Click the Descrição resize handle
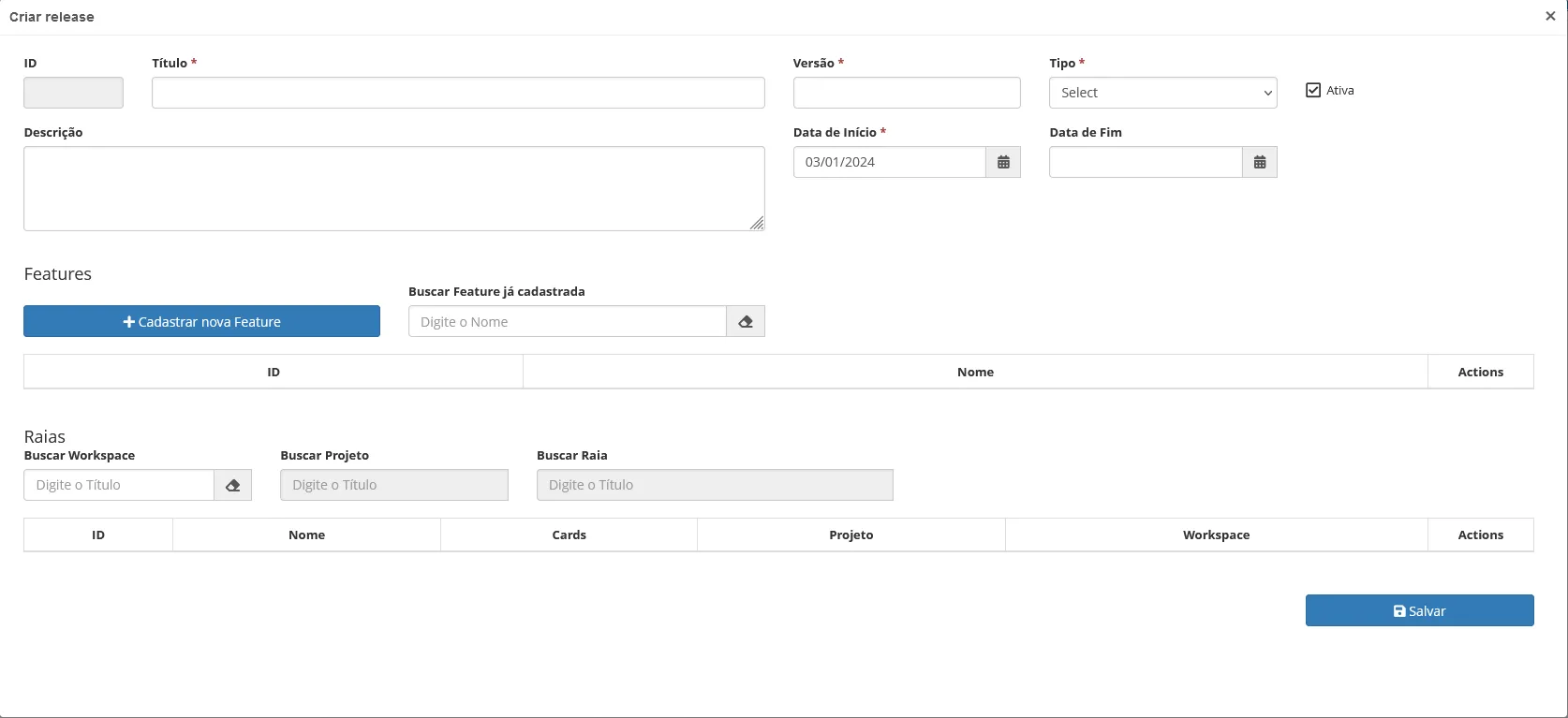1568x718 pixels. [757, 223]
